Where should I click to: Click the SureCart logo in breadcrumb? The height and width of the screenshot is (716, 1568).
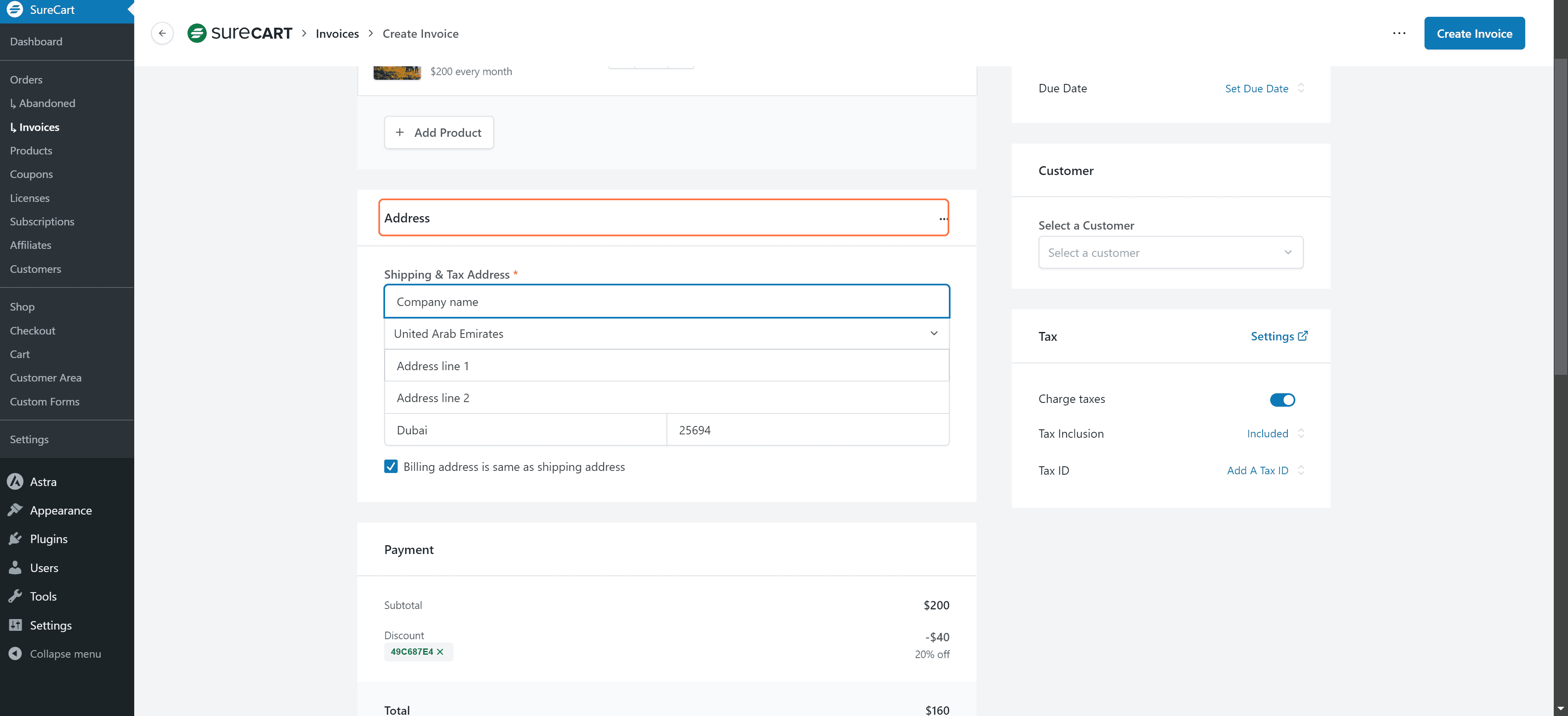[240, 34]
